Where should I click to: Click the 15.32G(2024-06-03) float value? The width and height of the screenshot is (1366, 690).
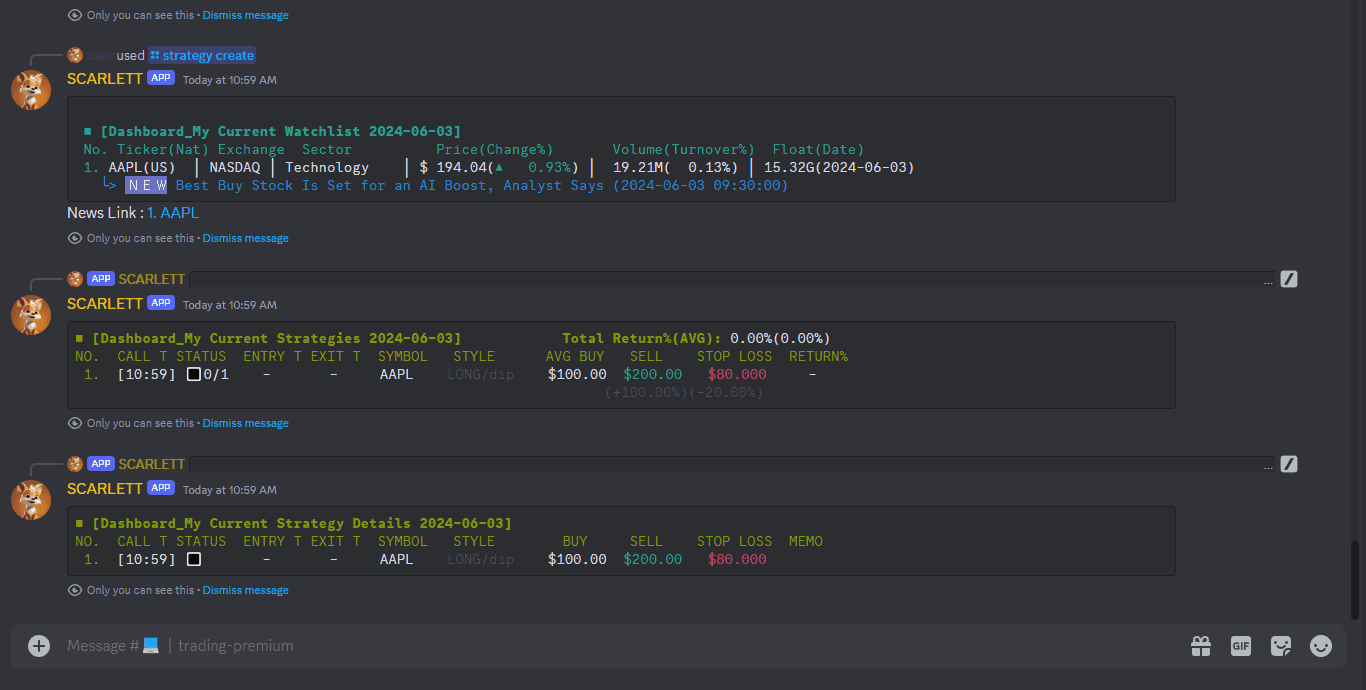(839, 167)
